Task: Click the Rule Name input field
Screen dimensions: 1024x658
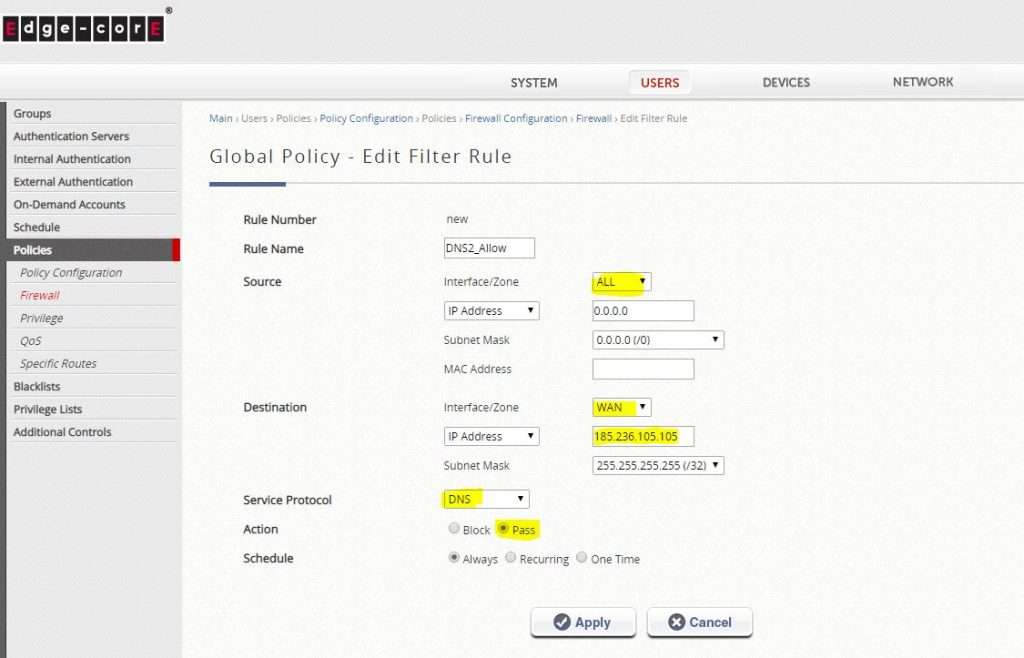Action: pyautogui.click(x=489, y=248)
